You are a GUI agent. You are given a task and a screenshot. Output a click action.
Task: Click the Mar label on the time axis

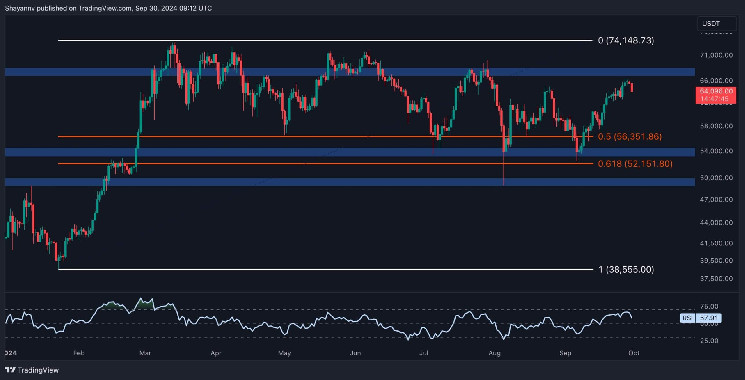coord(143,353)
